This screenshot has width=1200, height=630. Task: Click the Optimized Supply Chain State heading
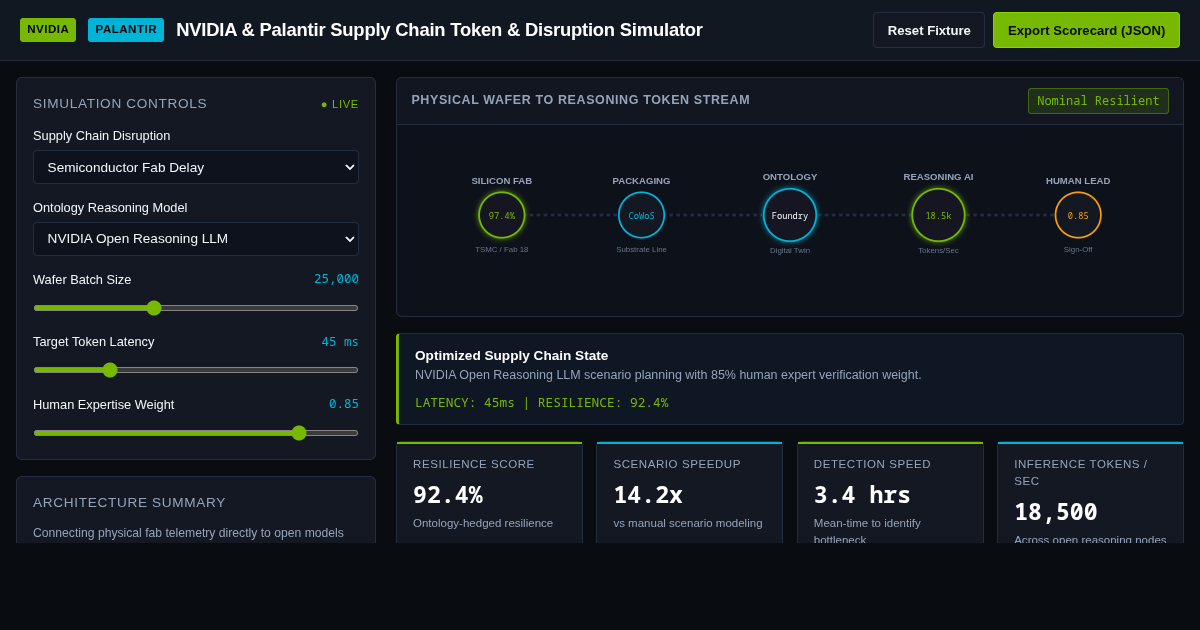pyautogui.click(x=512, y=355)
